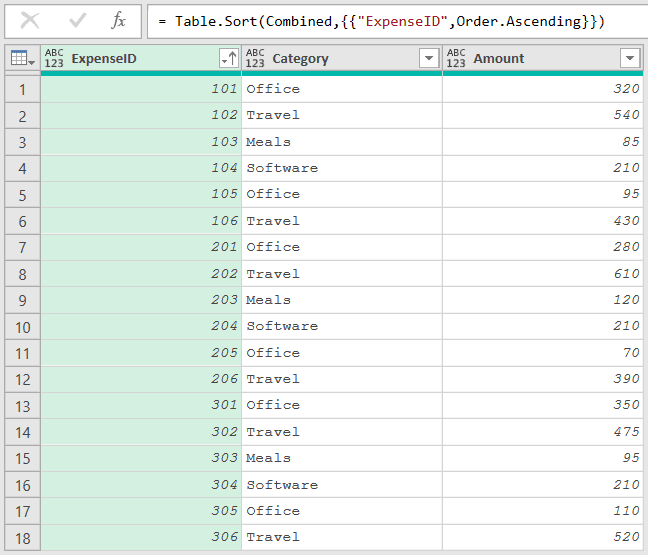Click Amount cell 475

pyautogui.click(x=543, y=432)
